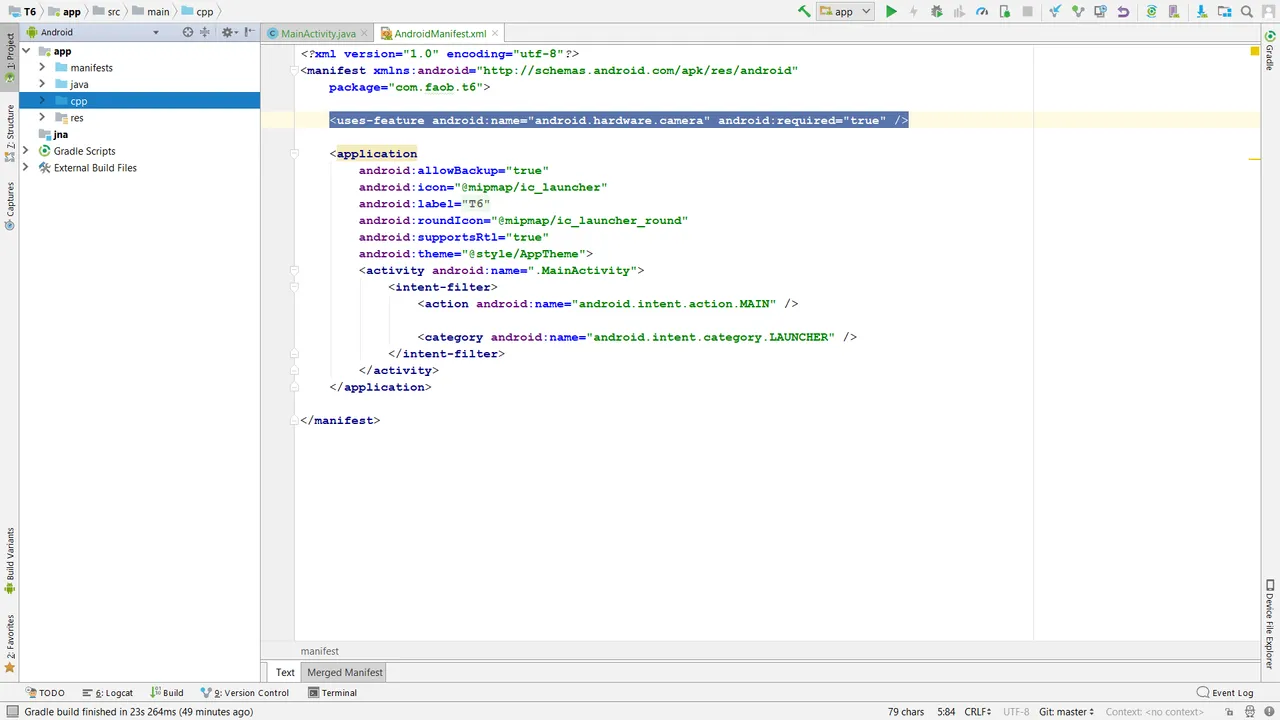Open the Build tool window
This screenshot has width=1280, height=720.
click(x=166, y=693)
